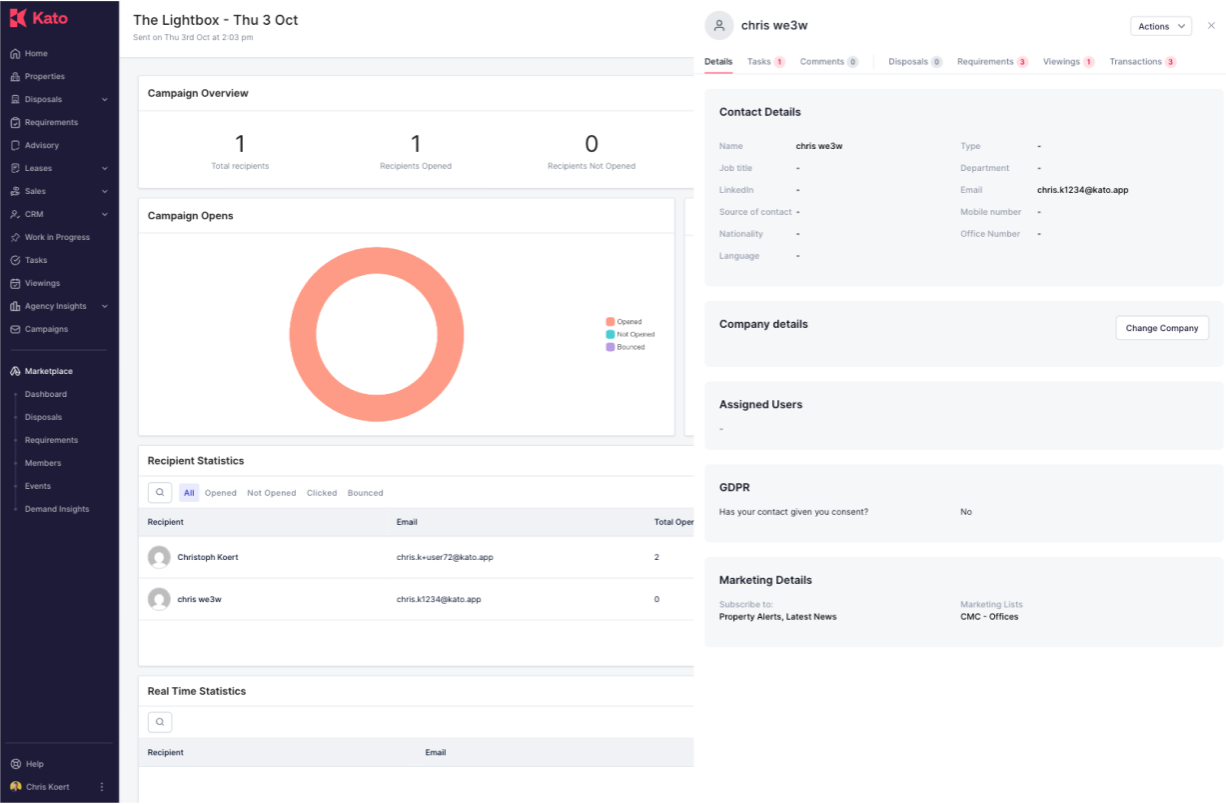Open the three-dot menu beside Chris Koert

[102, 787]
